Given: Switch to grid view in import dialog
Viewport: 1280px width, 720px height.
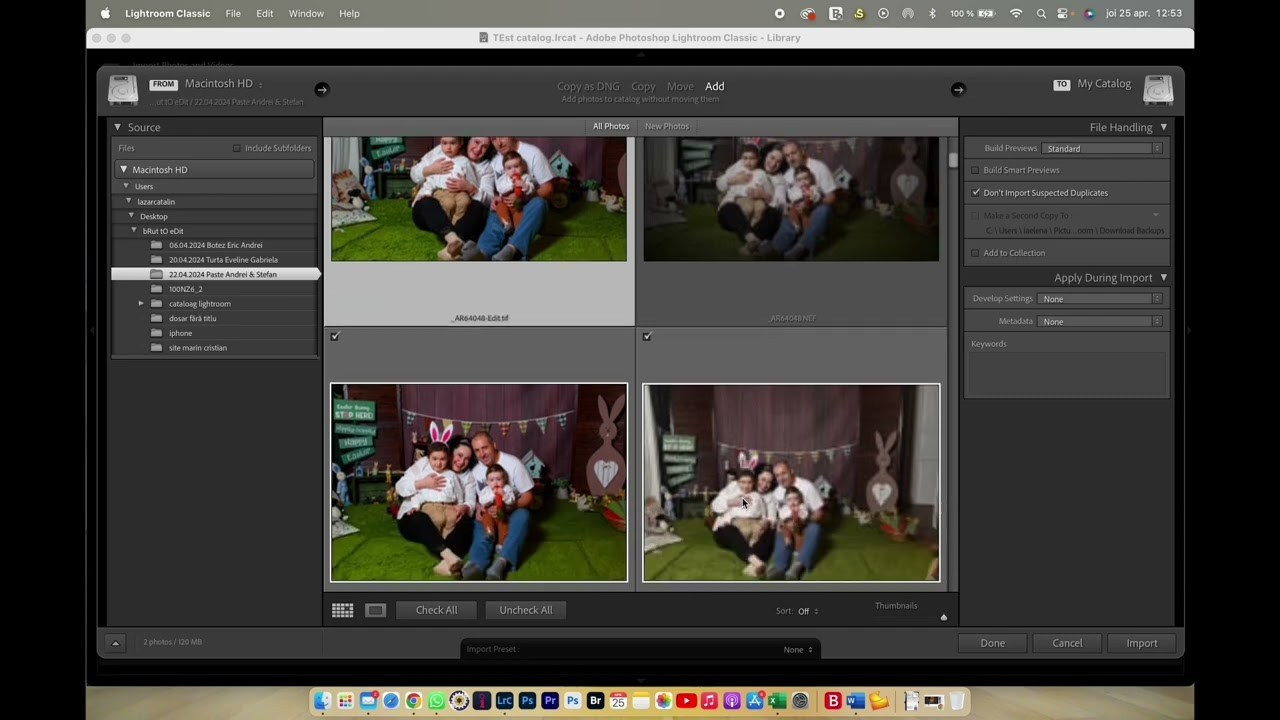Looking at the screenshot, I should pos(342,610).
